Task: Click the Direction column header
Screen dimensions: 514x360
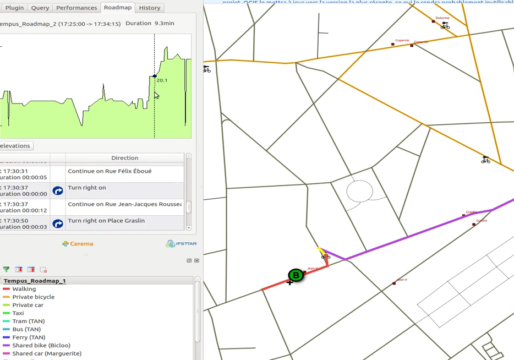Action: [x=125, y=158]
